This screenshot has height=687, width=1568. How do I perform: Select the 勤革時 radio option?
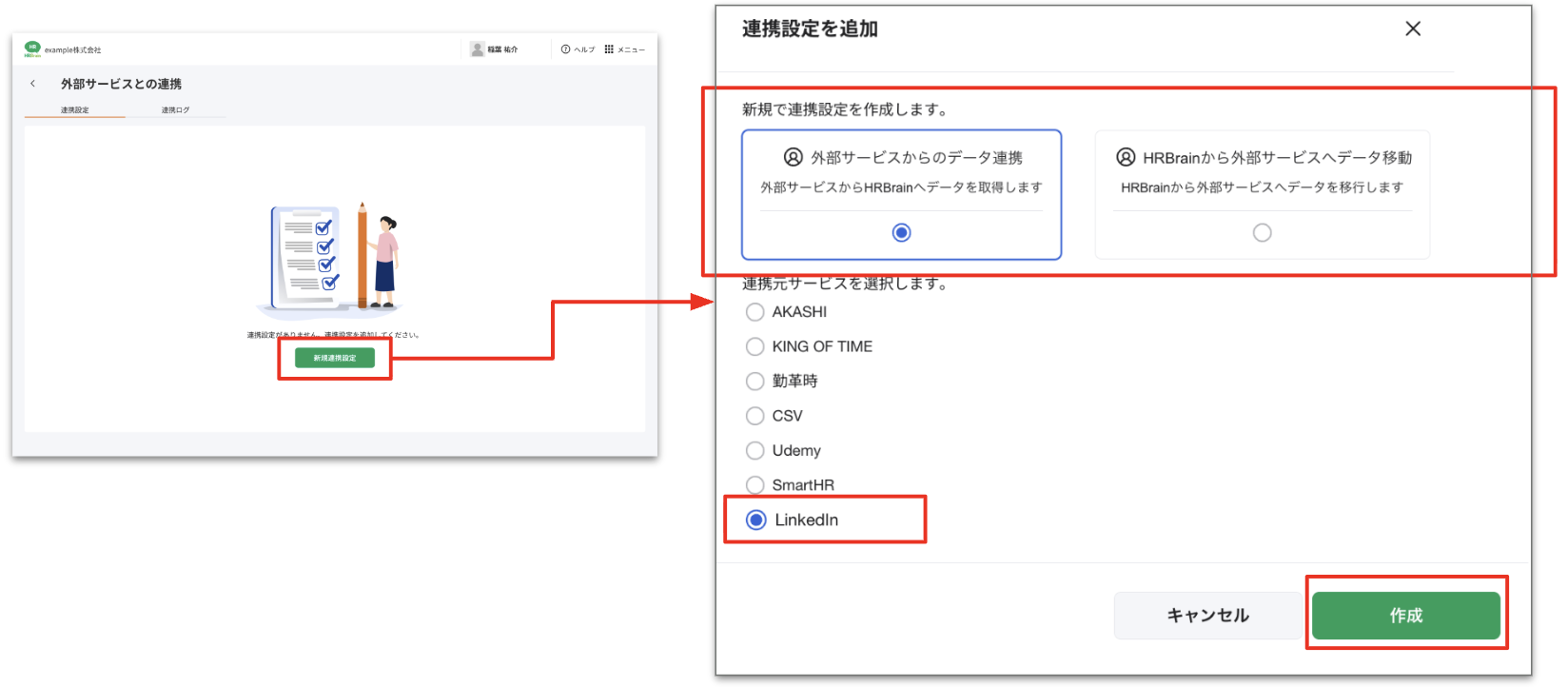[x=755, y=382]
